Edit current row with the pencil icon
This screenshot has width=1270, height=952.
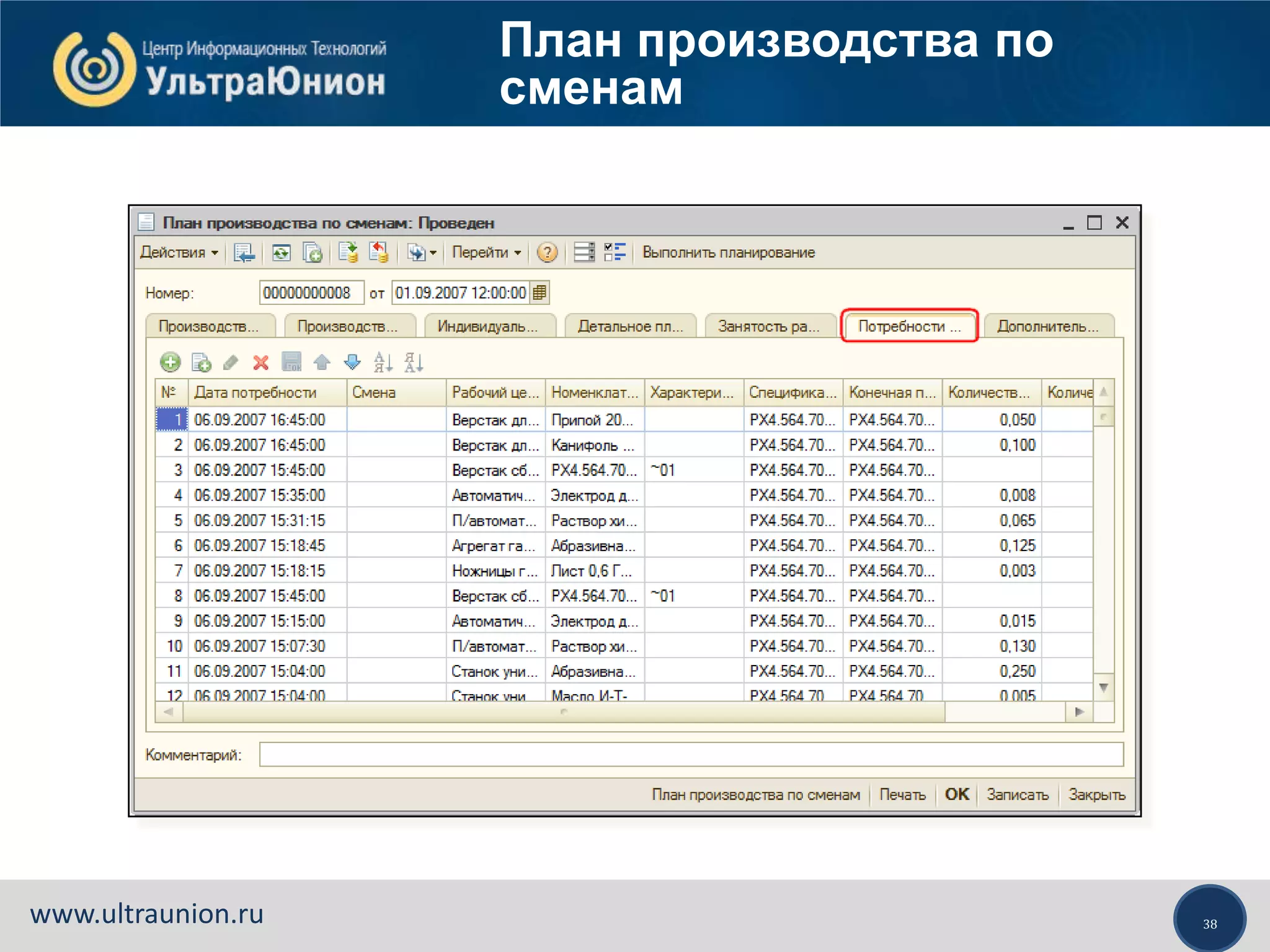pyautogui.click(x=231, y=362)
